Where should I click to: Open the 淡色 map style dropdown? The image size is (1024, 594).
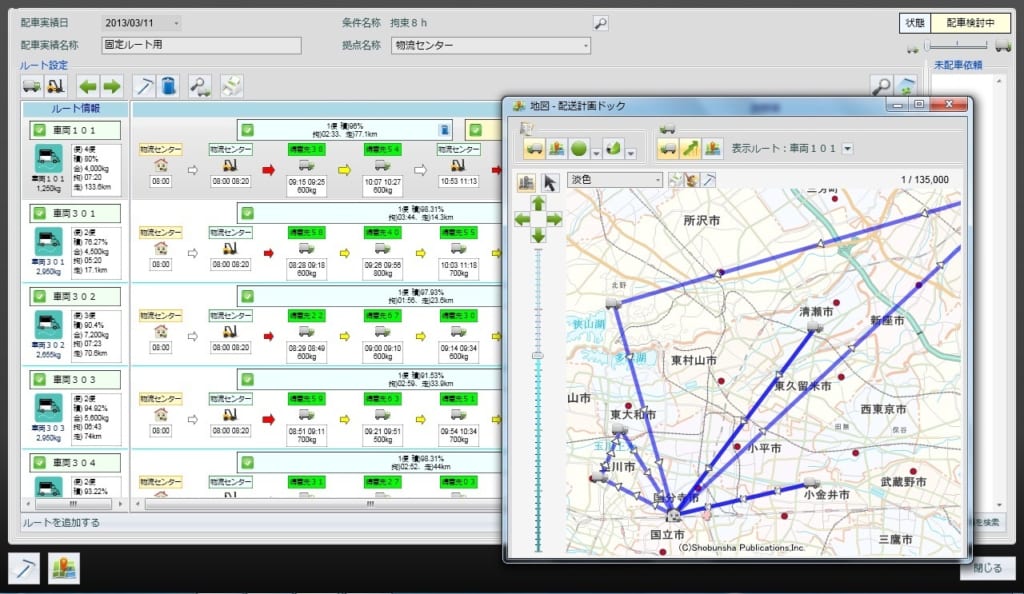655,180
